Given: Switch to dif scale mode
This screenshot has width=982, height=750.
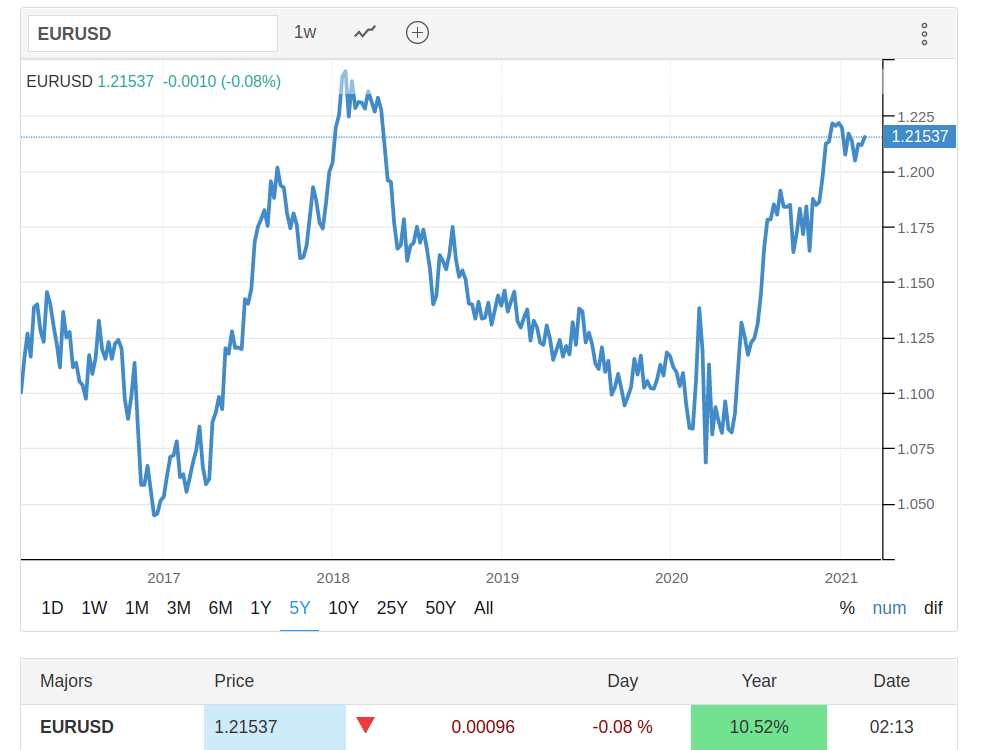Looking at the screenshot, I should pos(933,608).
